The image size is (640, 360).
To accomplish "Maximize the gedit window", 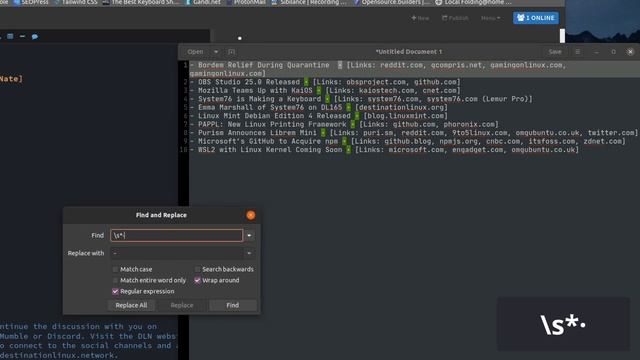I will (613, 52).
